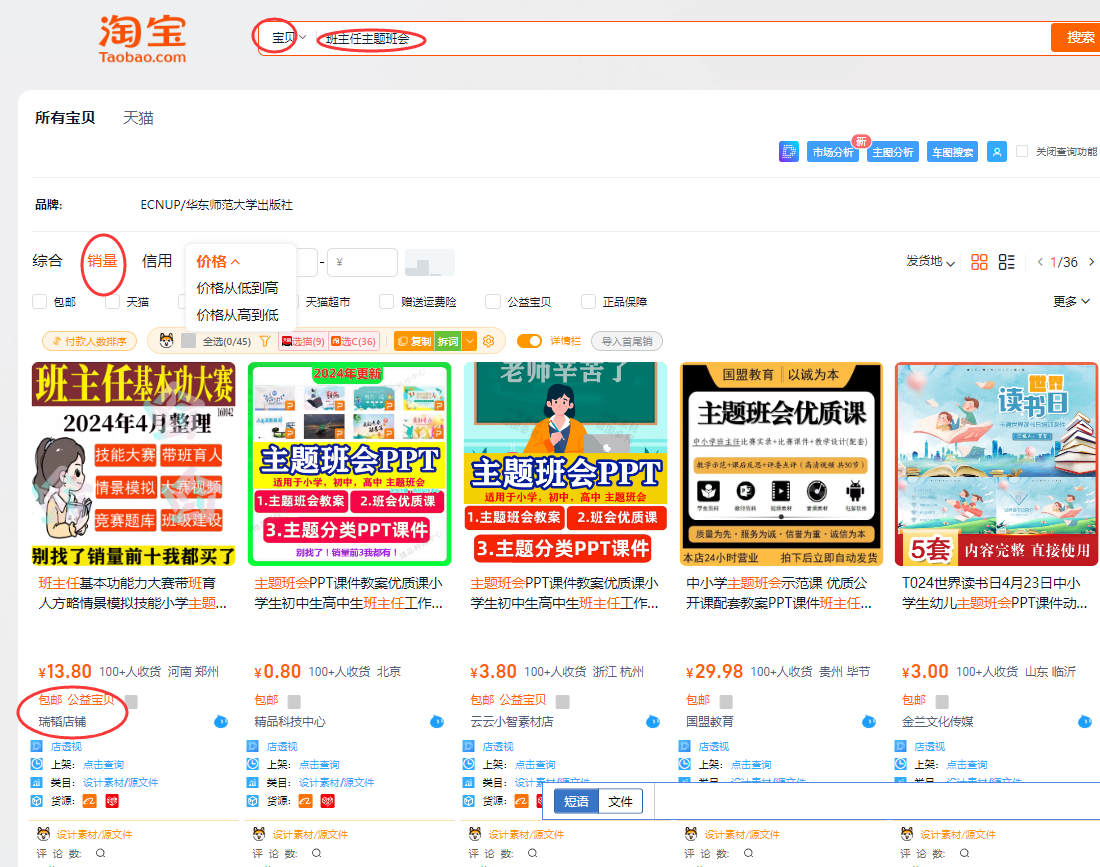Select 价格从低到高 sort option
Screen dimensions: 1100x867
point(237,288)
